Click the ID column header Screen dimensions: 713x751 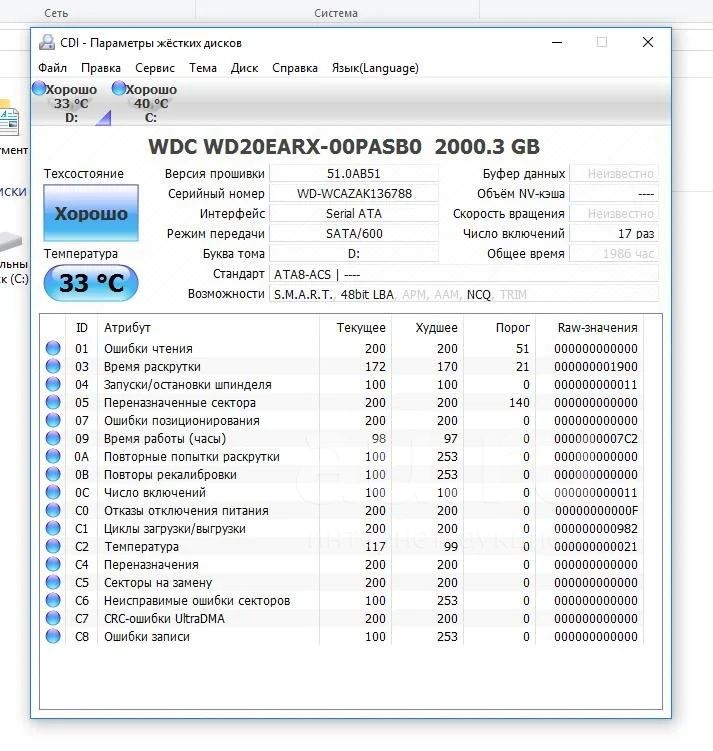click(81, 328)
